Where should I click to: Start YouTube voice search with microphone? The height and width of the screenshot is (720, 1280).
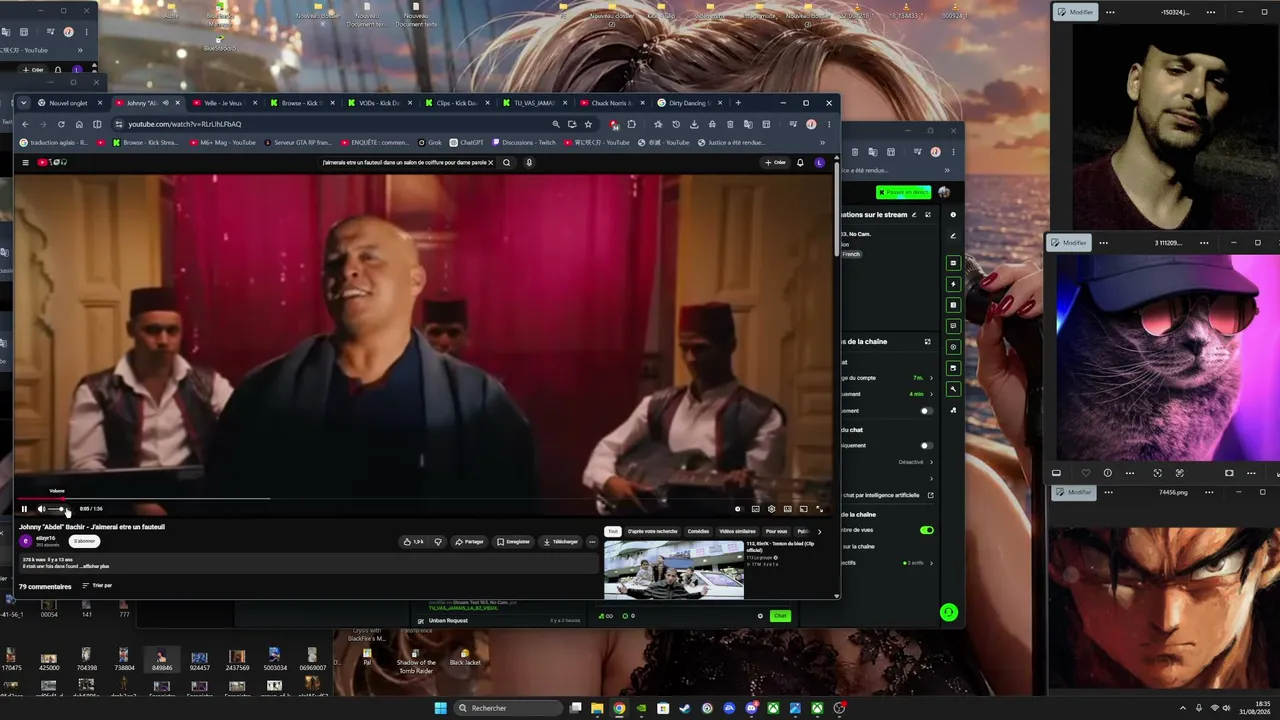[x=529, y=163]
